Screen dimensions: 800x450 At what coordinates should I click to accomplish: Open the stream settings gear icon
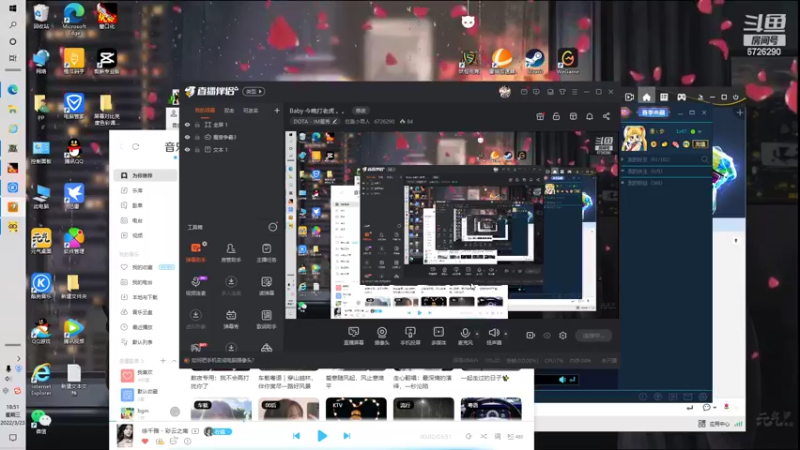563,335
